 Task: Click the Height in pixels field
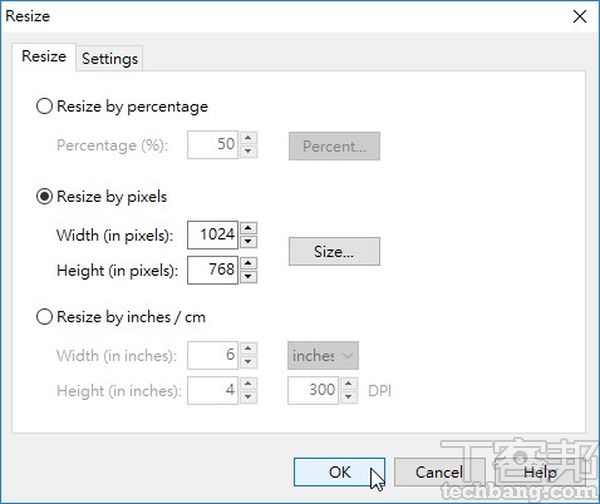click(212, 269)
